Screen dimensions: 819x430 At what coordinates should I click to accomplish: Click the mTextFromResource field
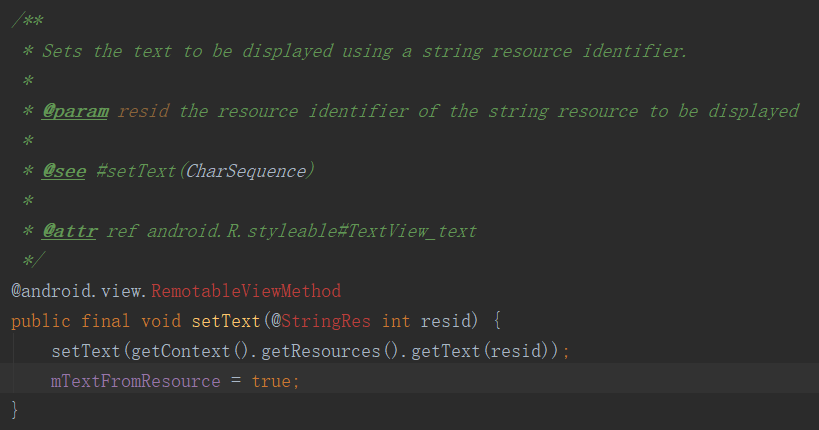click(136, 381)
